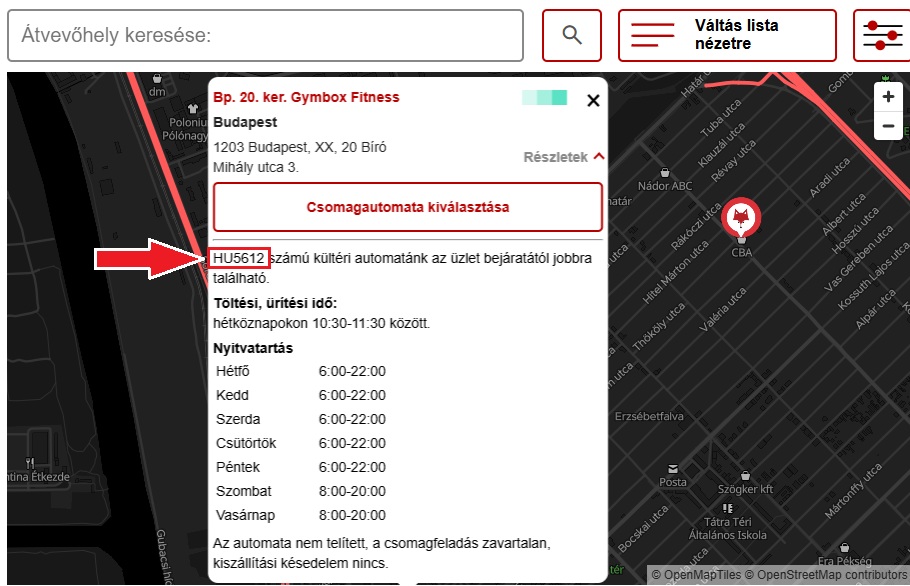Zoom in the map with plus button
The image size is (910, 586).
click(888, 97)
